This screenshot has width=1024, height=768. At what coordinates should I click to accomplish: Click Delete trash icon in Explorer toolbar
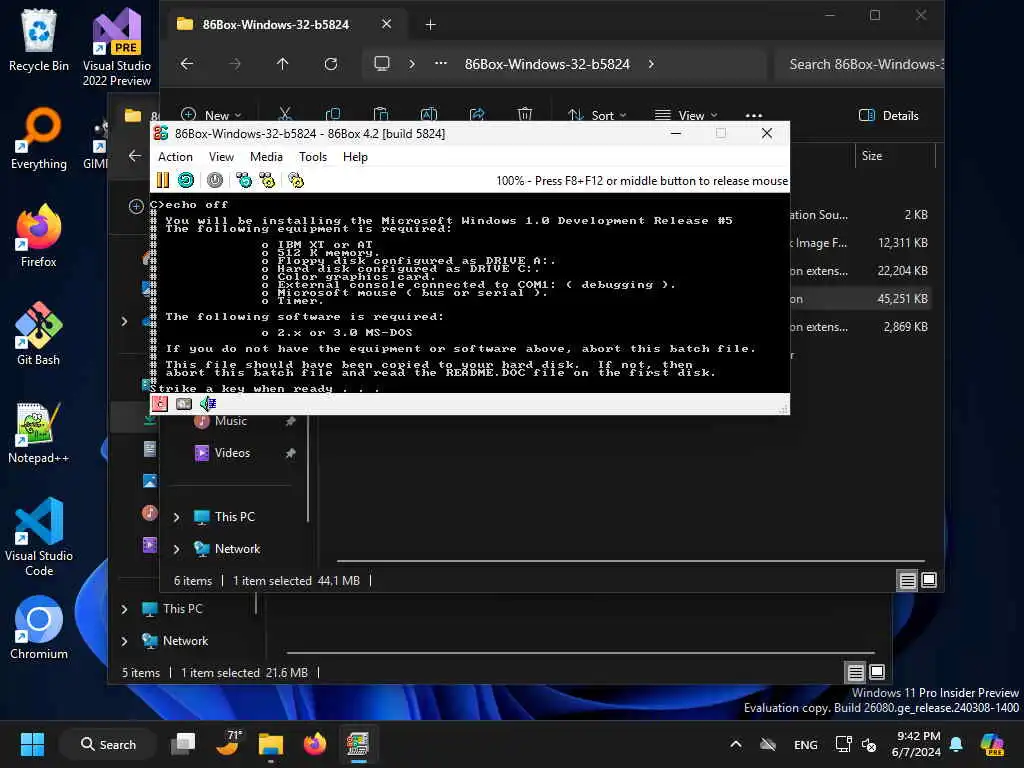pos(525,115)
